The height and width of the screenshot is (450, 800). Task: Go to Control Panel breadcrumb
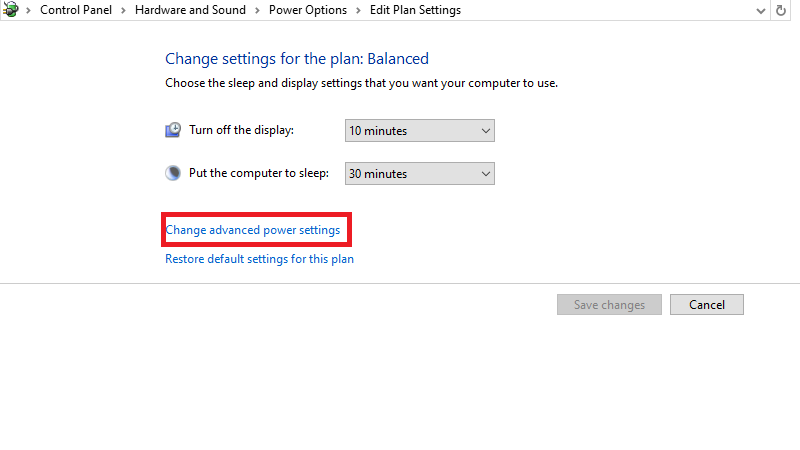click(77, 10)
